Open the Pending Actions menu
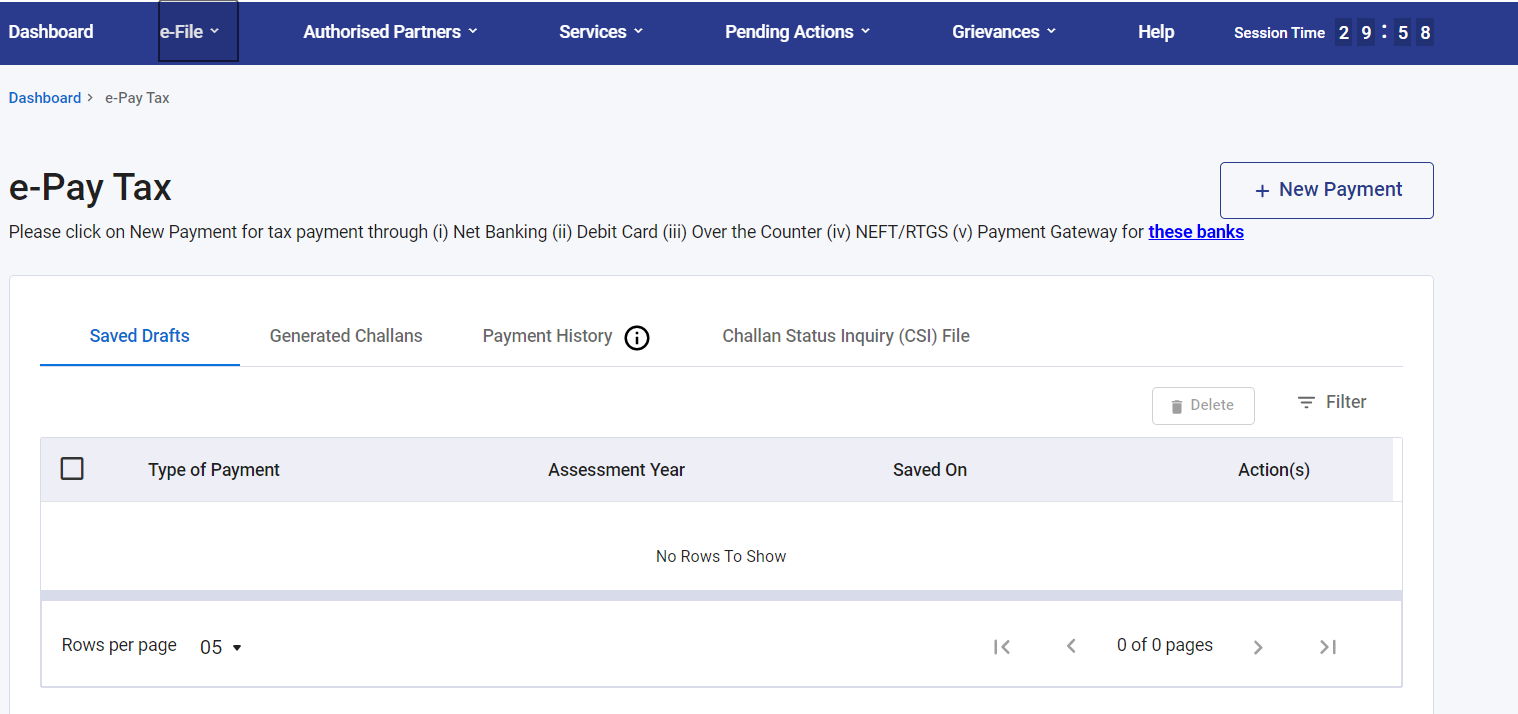Viewport: 1518px width, 714px height. tap(797, 32)
